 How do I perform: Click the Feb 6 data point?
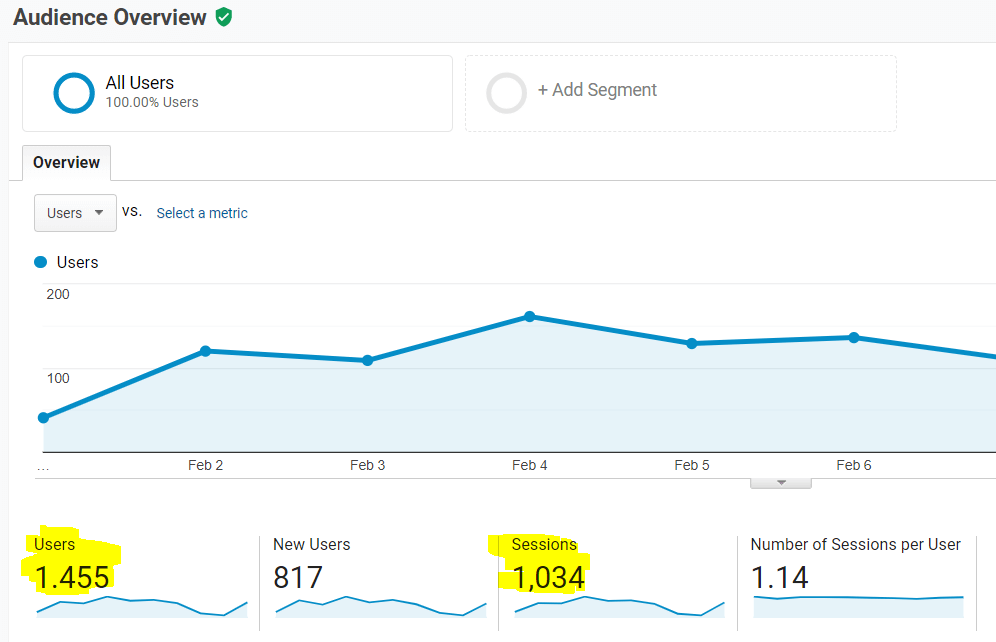point(854,338)
